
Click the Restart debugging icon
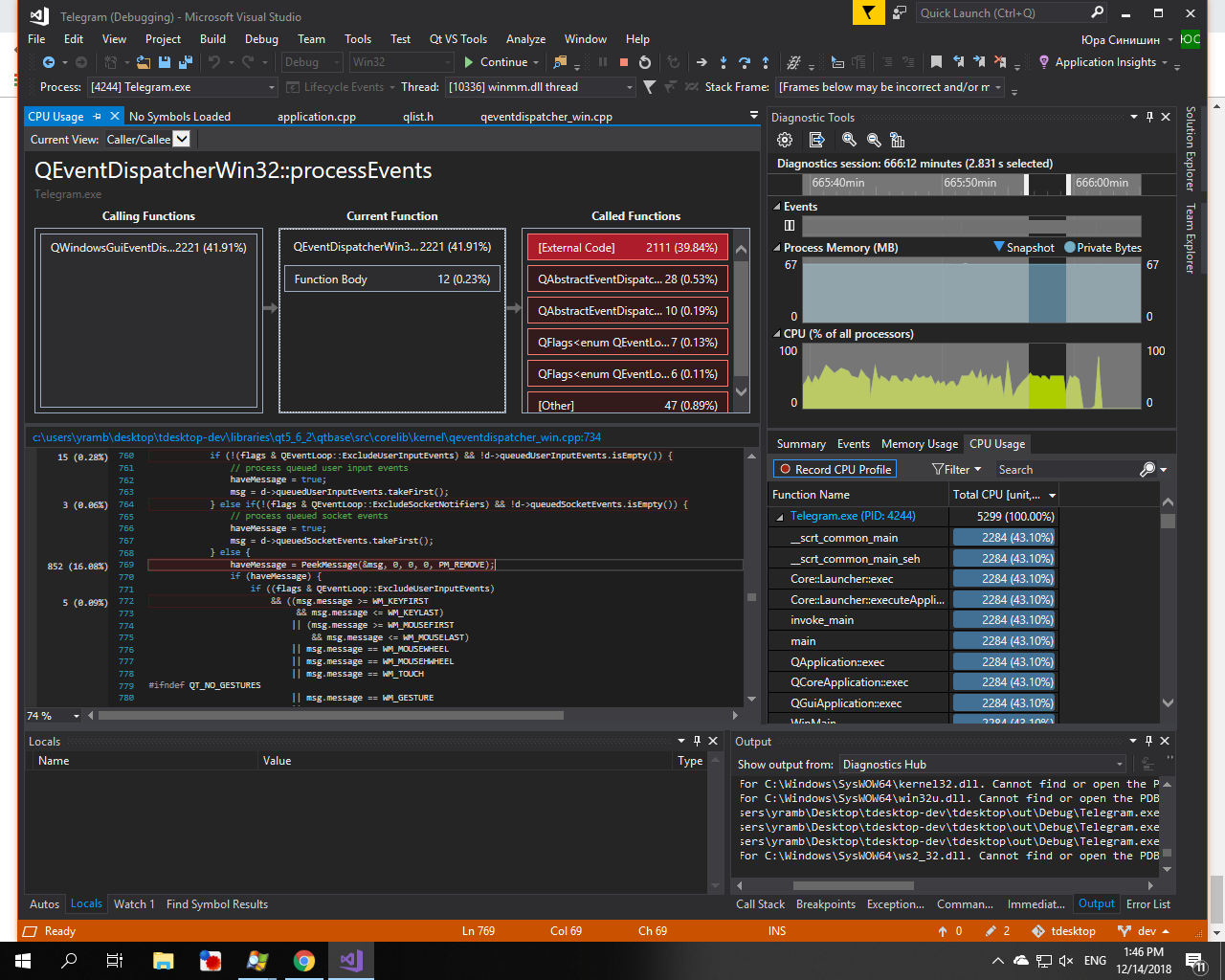645,62
